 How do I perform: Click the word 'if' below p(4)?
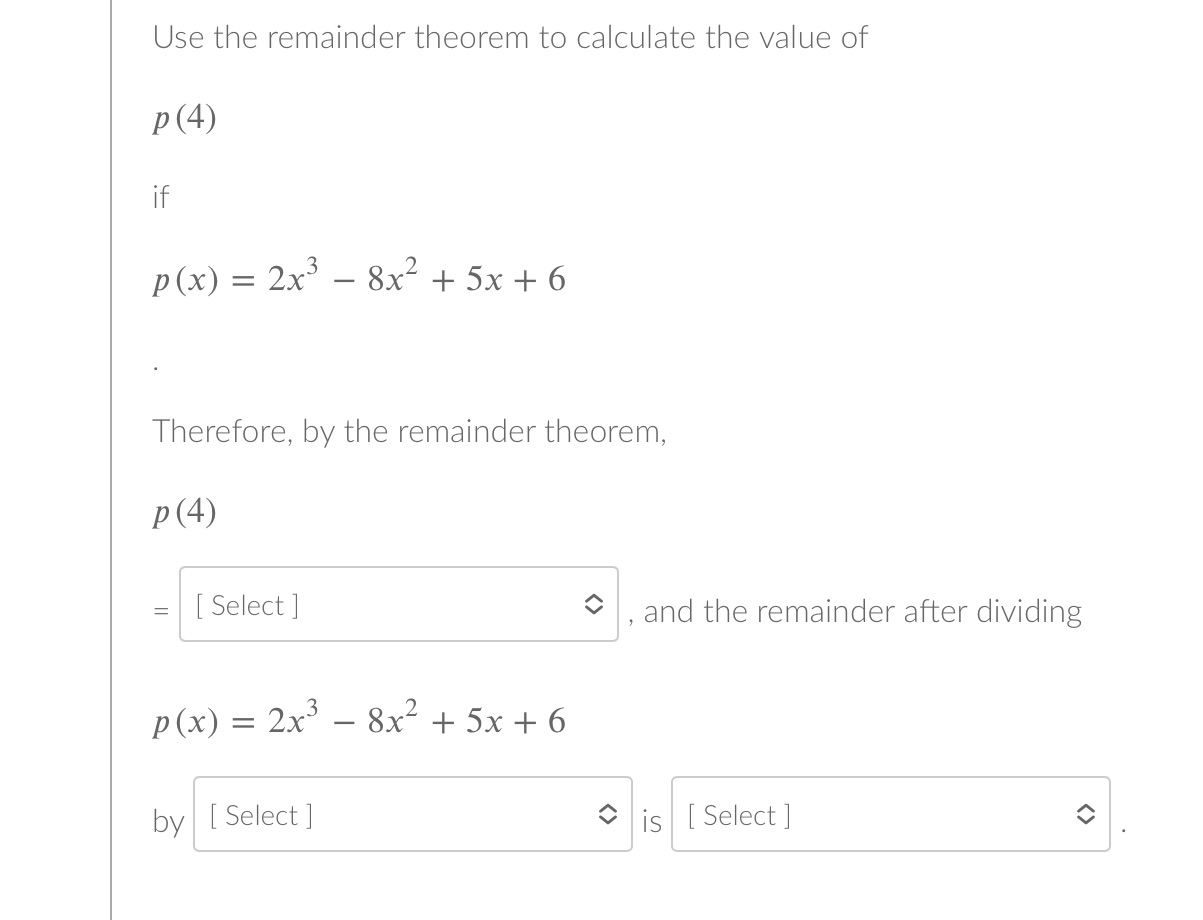pos(160,197)
